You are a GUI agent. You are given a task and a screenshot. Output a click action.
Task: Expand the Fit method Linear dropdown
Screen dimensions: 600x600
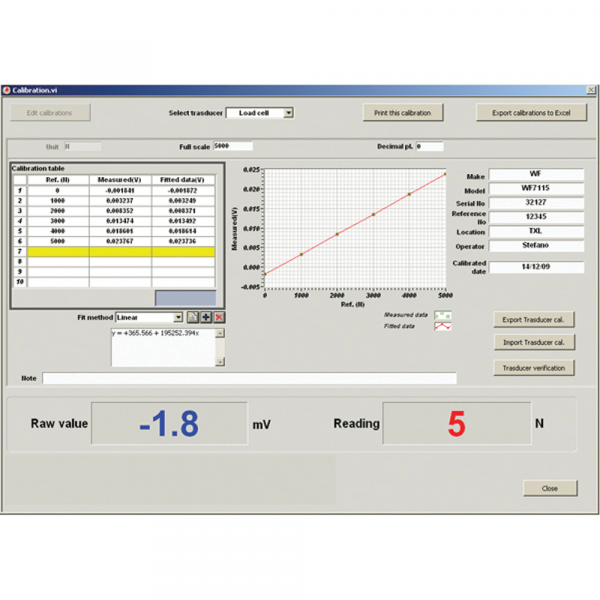179,317
